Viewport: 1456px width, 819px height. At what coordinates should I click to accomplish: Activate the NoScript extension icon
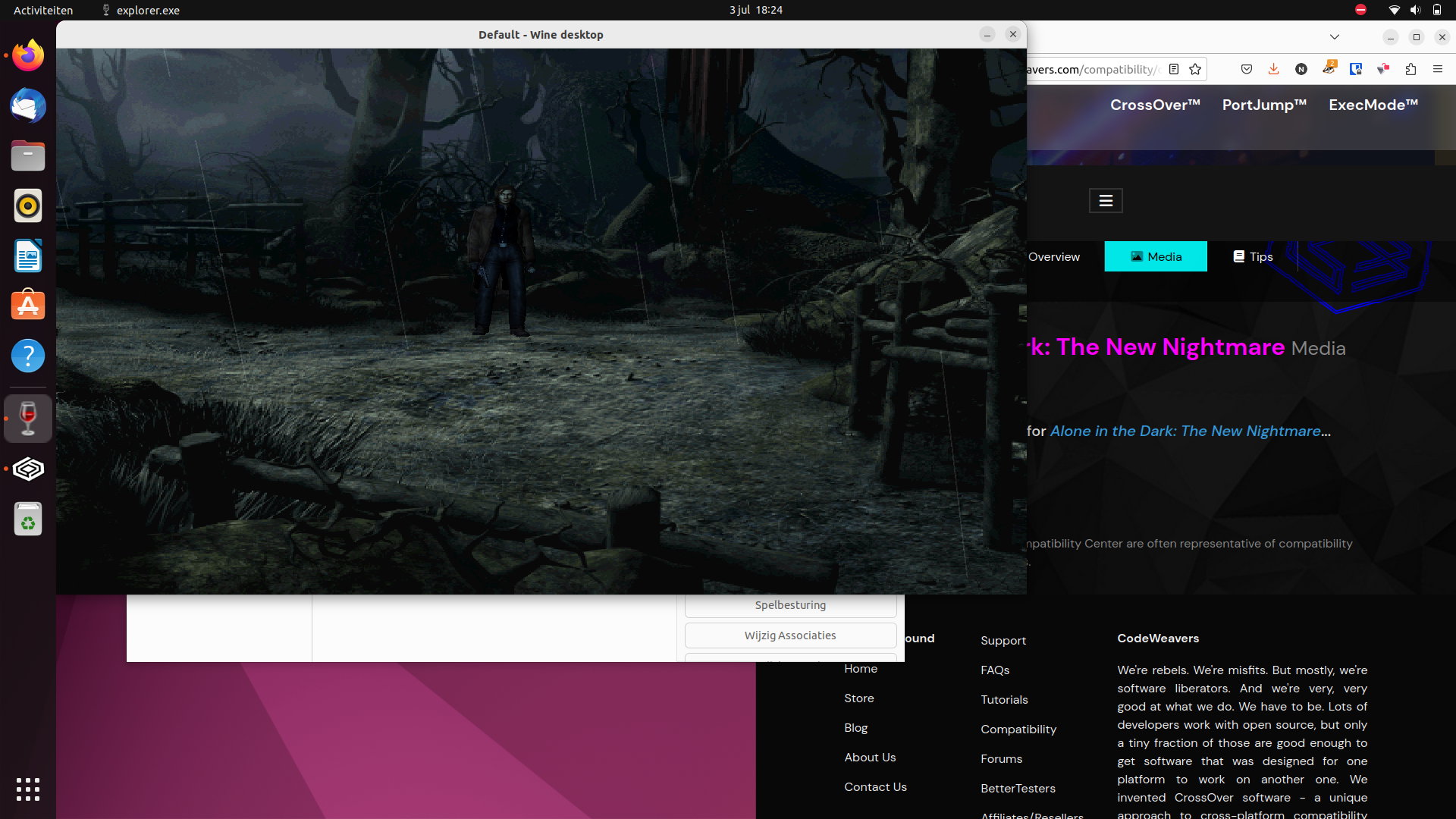(1301, 68)
